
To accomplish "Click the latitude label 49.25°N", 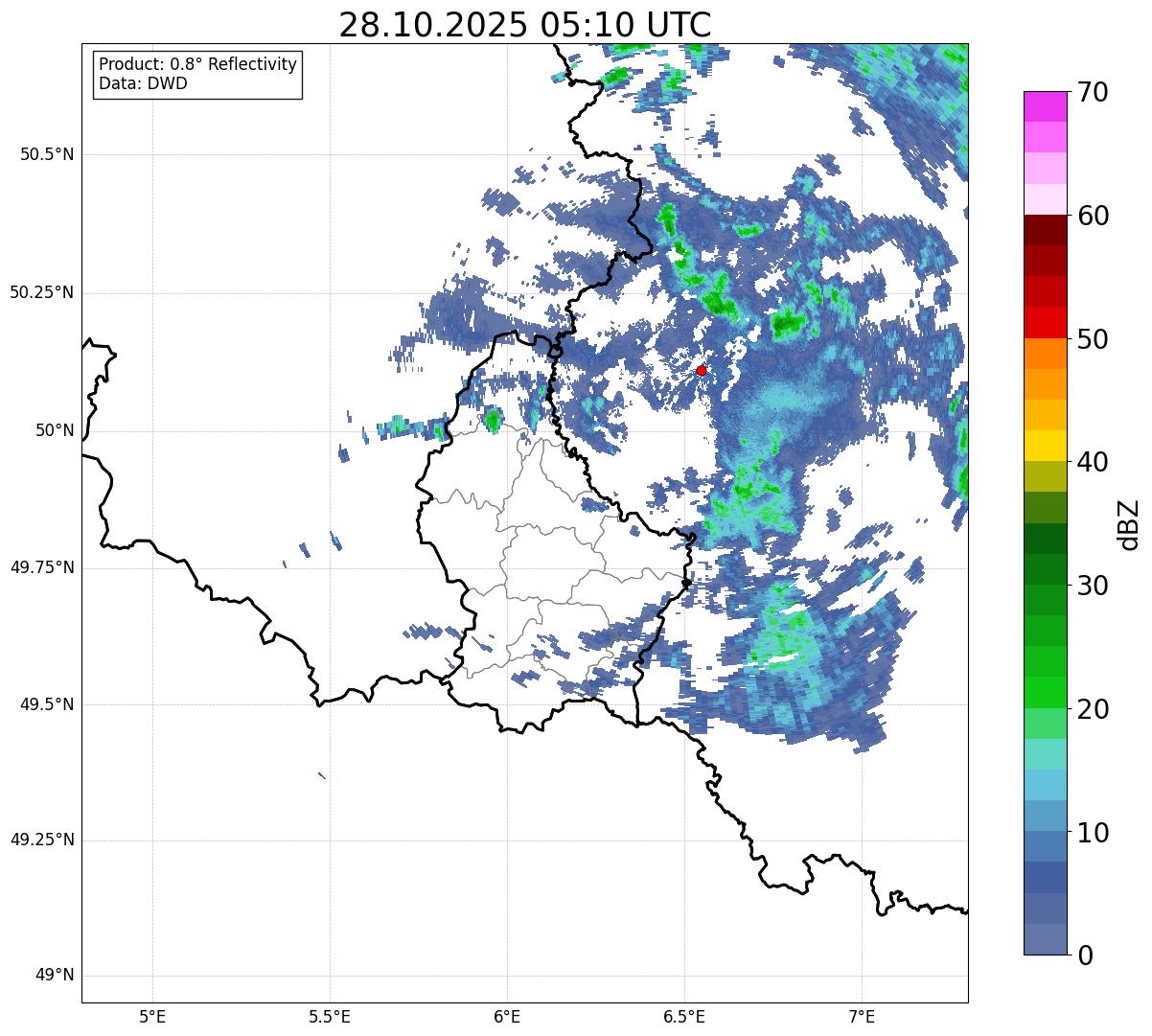I will [x=42, y=840].
